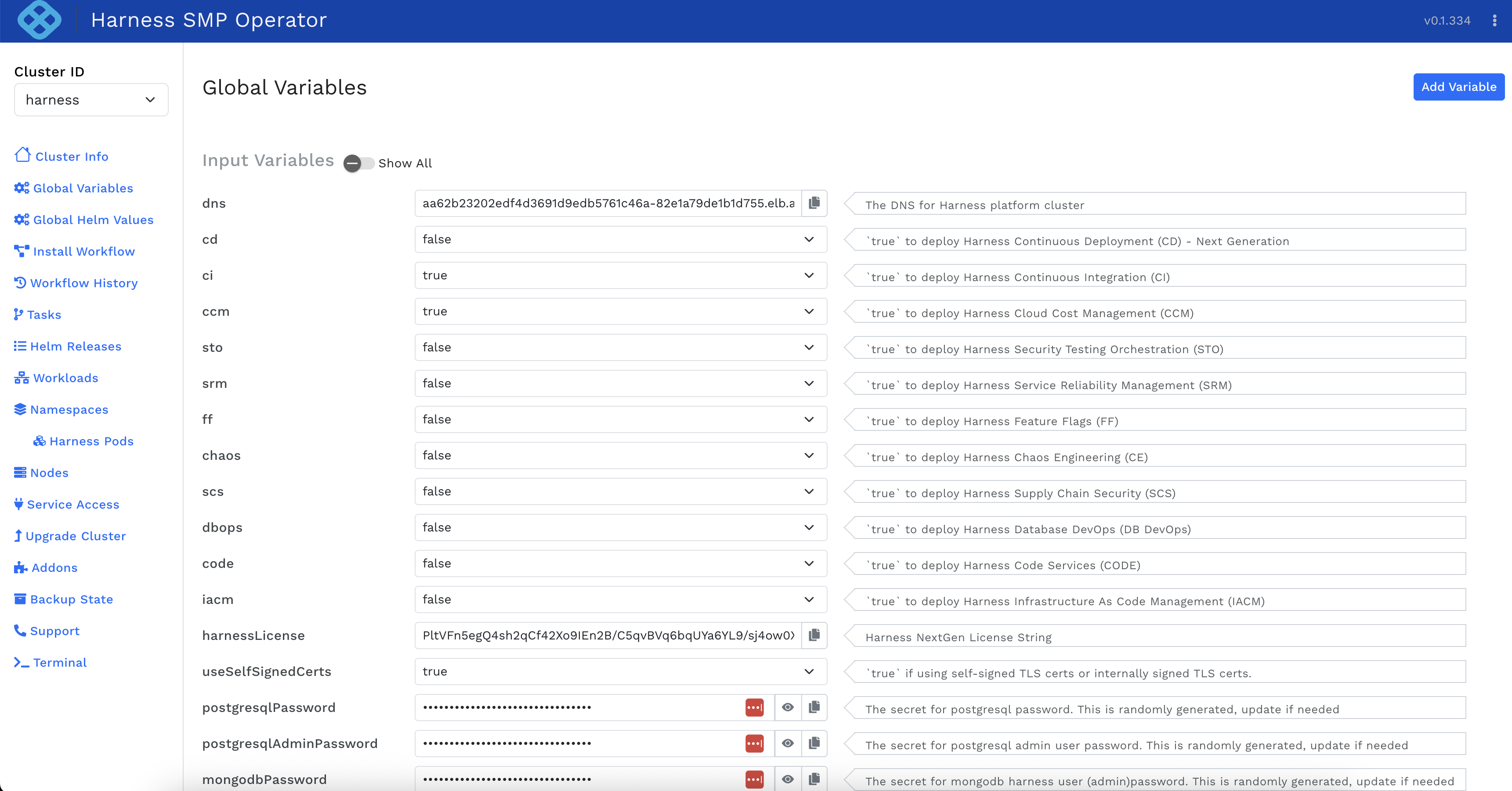Click the Addons puzzle piece icon
This screenshot has width=1512, height=791.
coord(21,568)
